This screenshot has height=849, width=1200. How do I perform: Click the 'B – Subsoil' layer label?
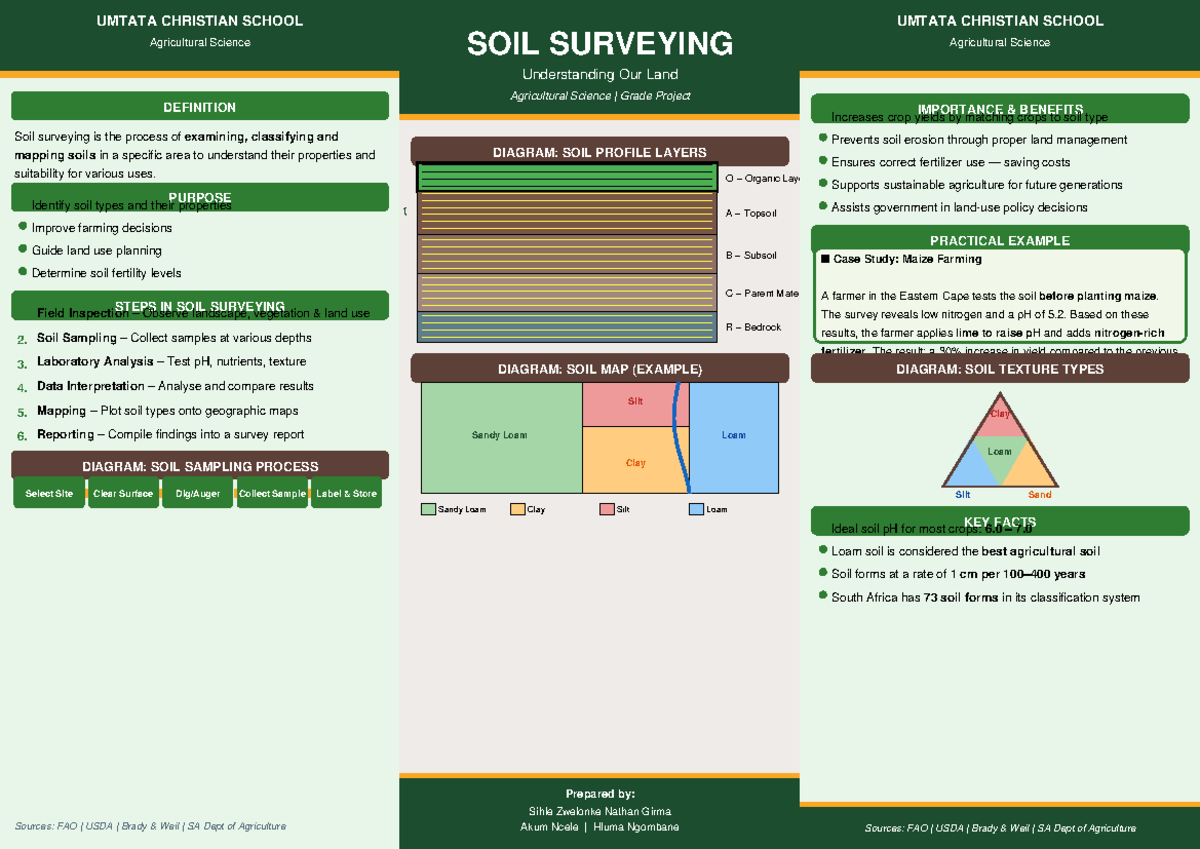click(x=751, y=255)
